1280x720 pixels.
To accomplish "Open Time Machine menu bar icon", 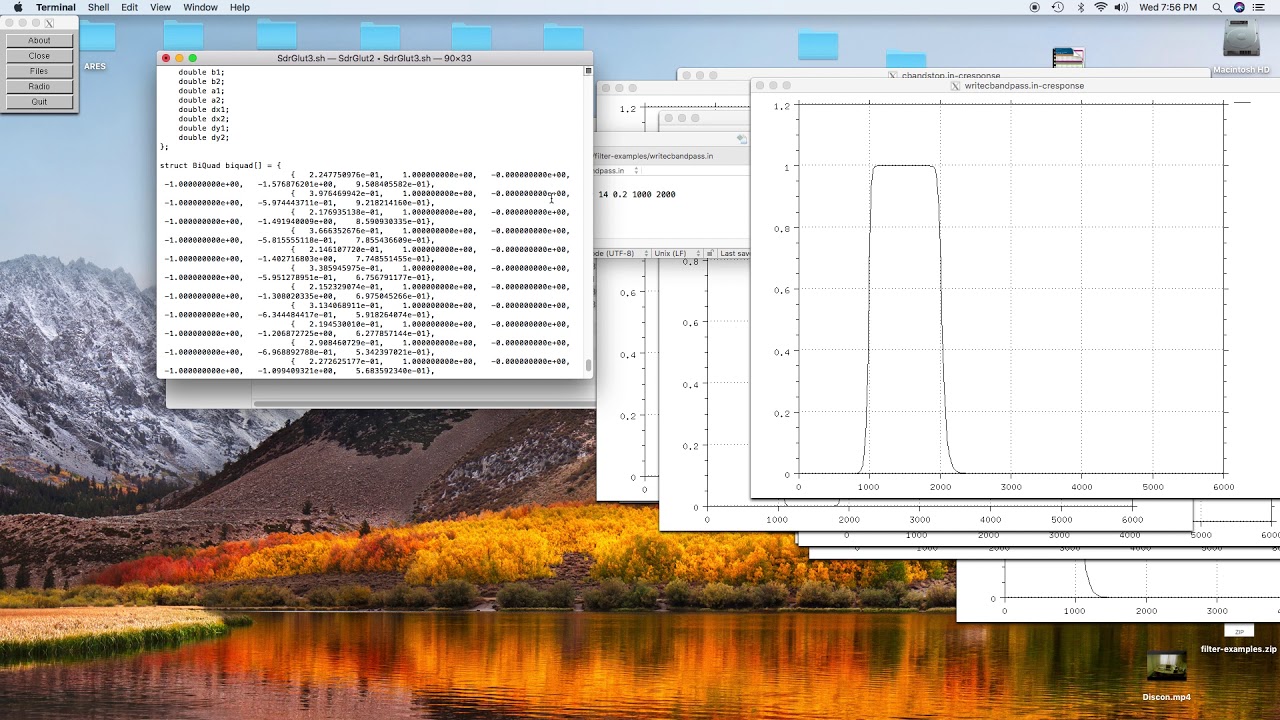I will click(1058, 7).
